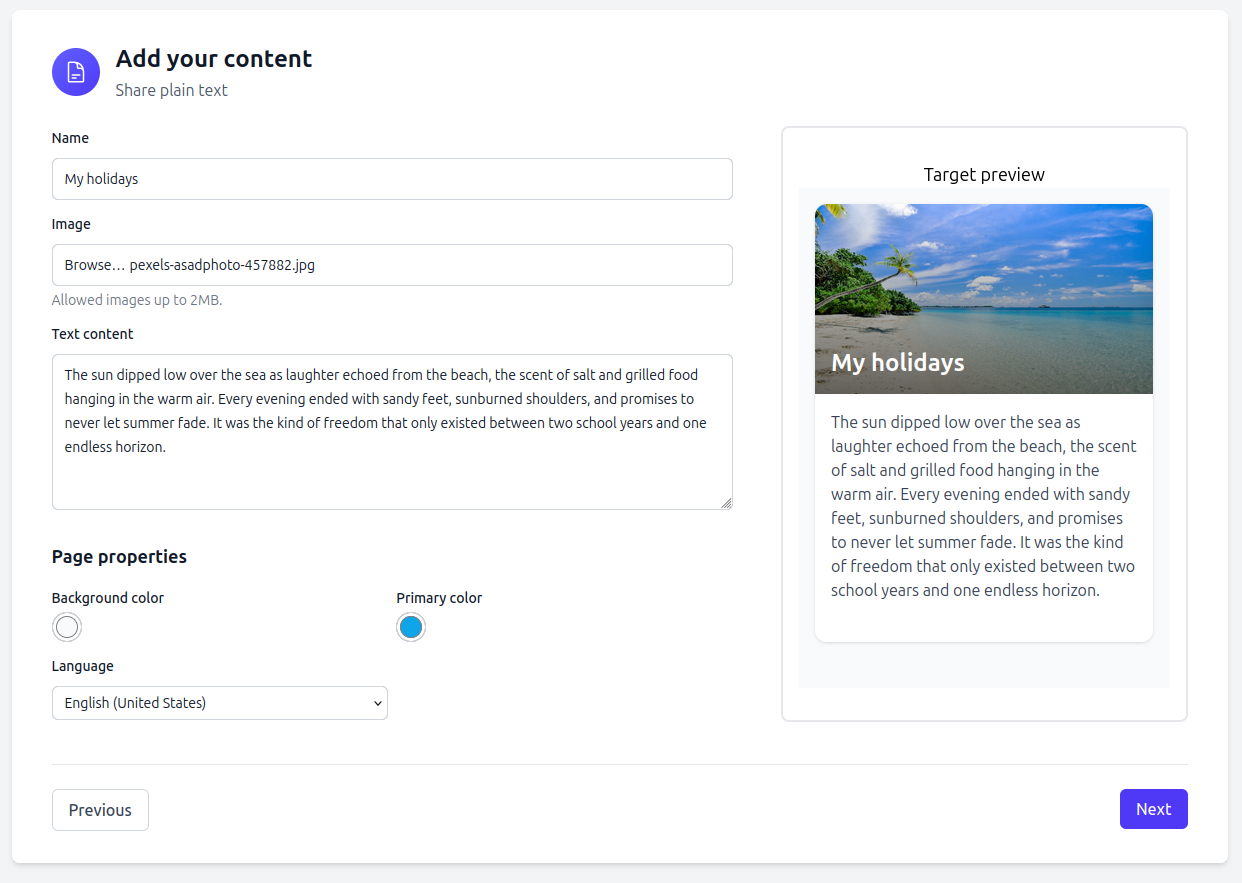1242x883 pixels.
Task: Click the preview body text paragraph
Action: click(983, 505)
